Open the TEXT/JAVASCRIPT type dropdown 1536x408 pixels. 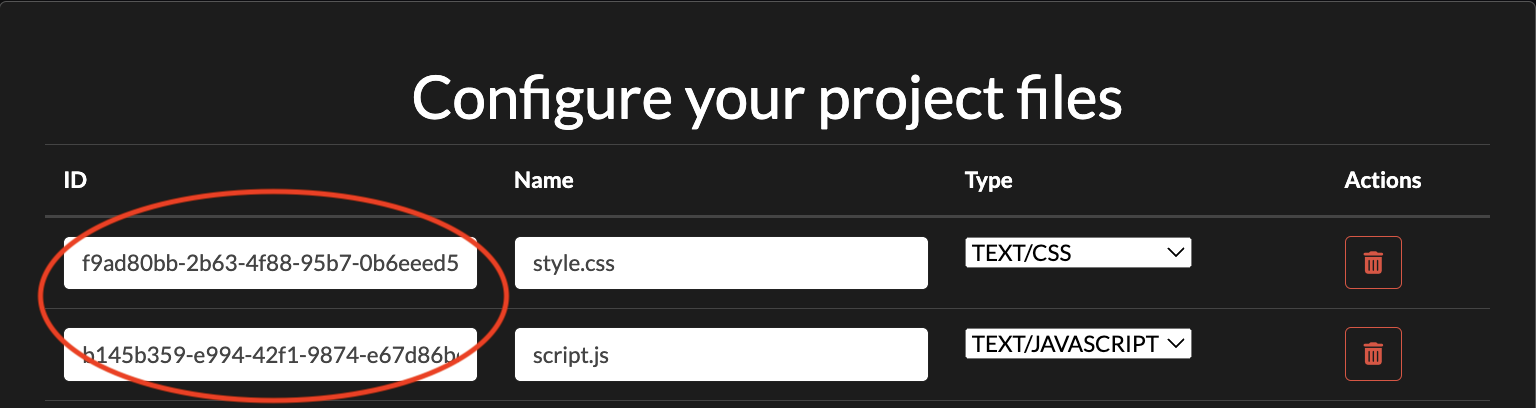point(1078,343)
